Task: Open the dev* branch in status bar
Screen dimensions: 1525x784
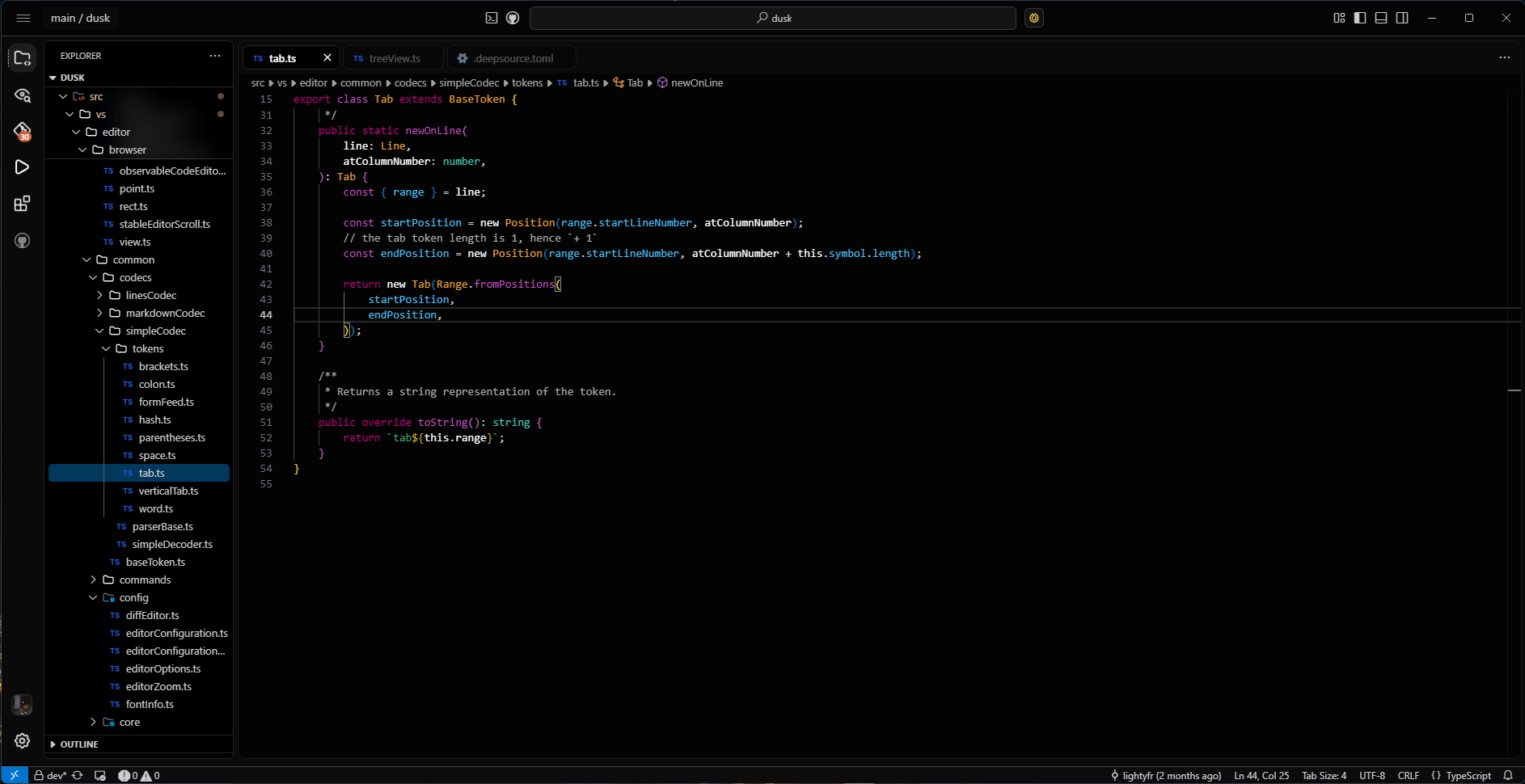Action: click(49, 775)
